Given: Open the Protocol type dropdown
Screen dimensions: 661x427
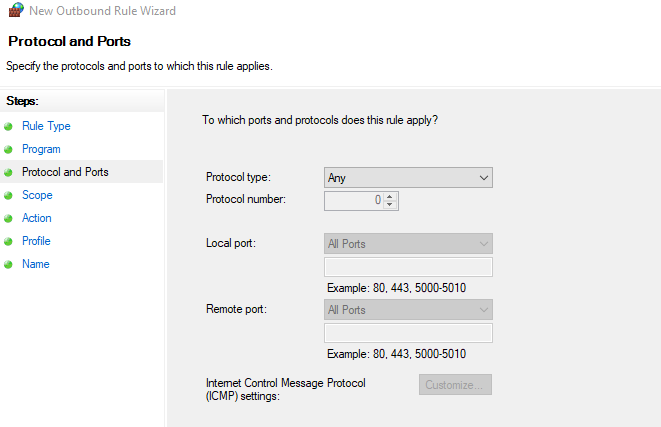Looking at the screenshot, I should point(408,177).
